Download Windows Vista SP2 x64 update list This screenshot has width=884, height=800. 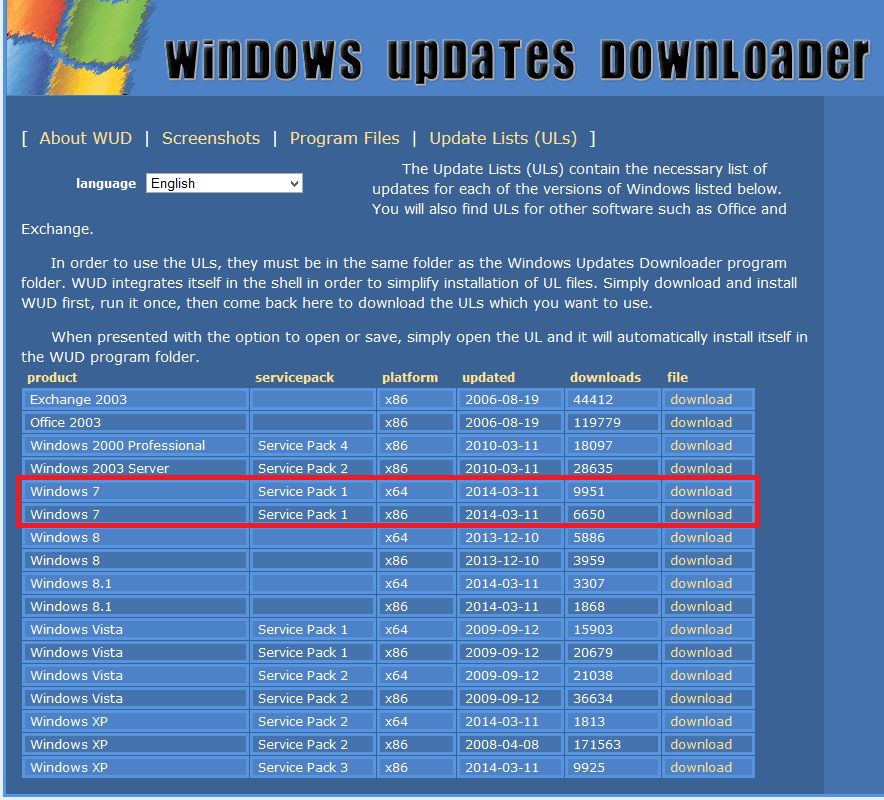pos(701,675)
